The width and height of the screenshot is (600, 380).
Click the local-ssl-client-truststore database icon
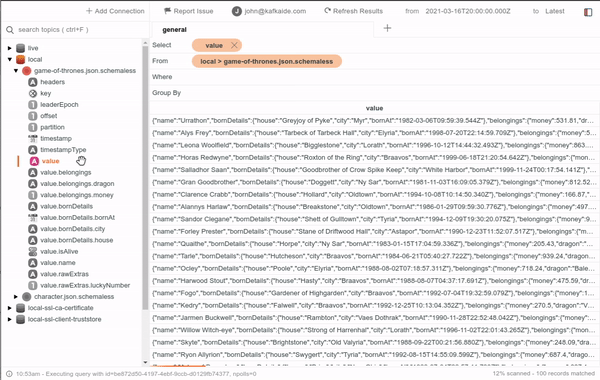(21, 319)
